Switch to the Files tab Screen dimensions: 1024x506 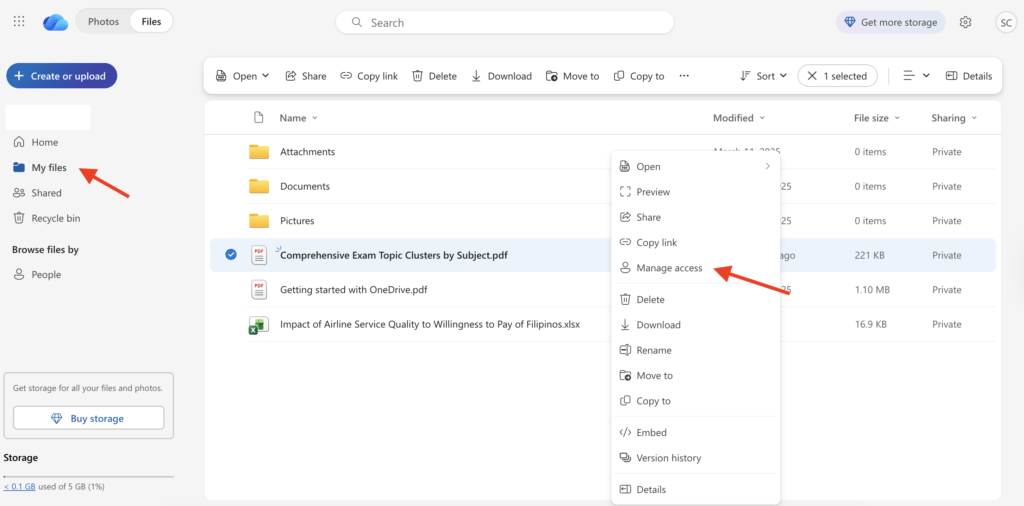(152, 22)
